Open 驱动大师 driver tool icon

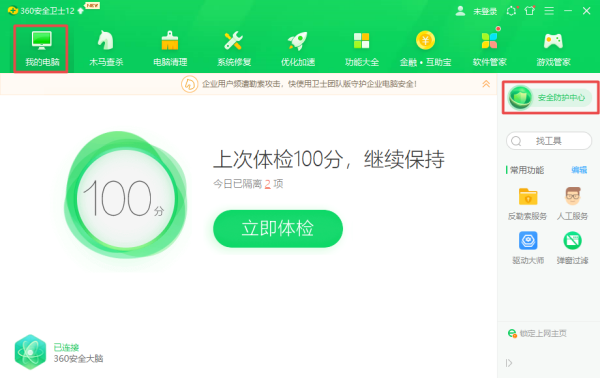click(x=528, y=241)
